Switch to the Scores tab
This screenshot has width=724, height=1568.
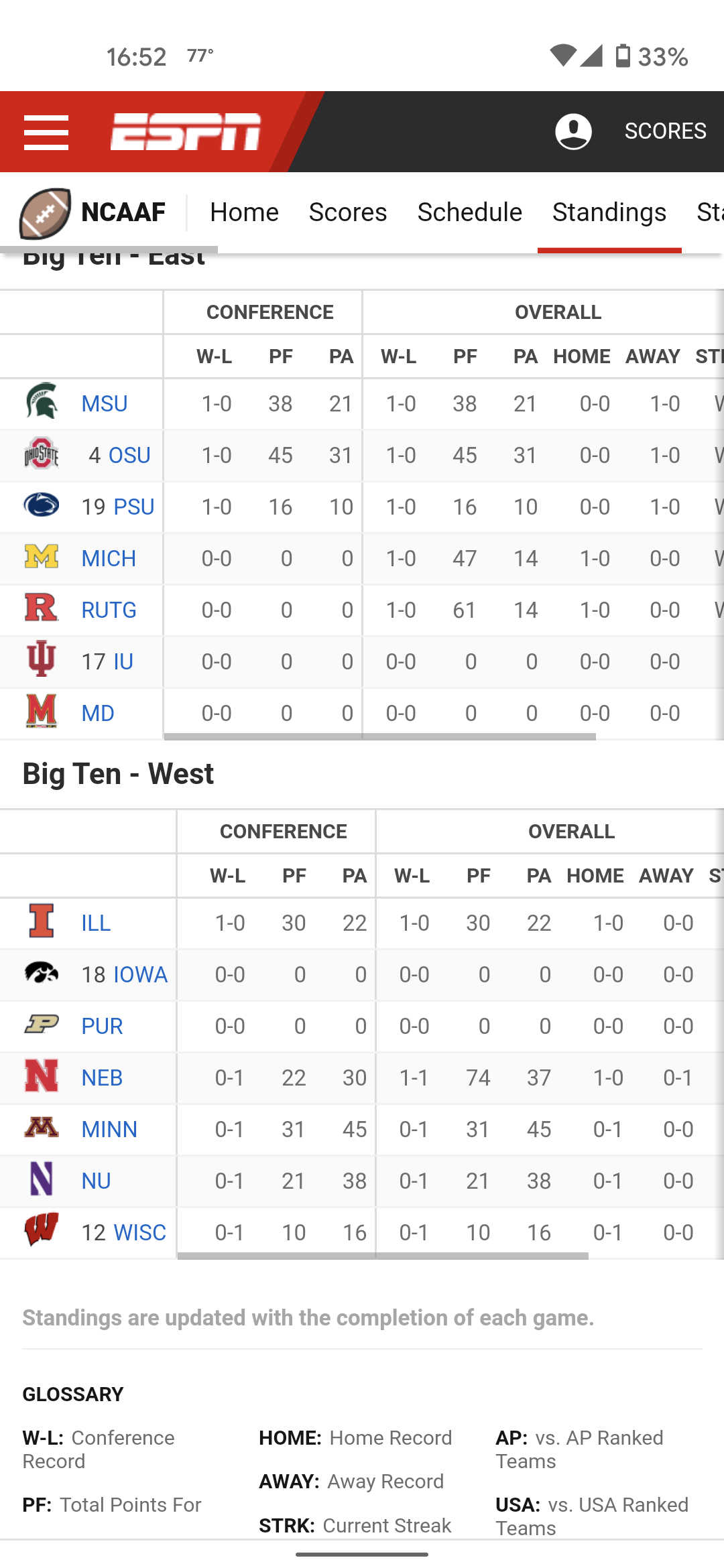point(347,212)
